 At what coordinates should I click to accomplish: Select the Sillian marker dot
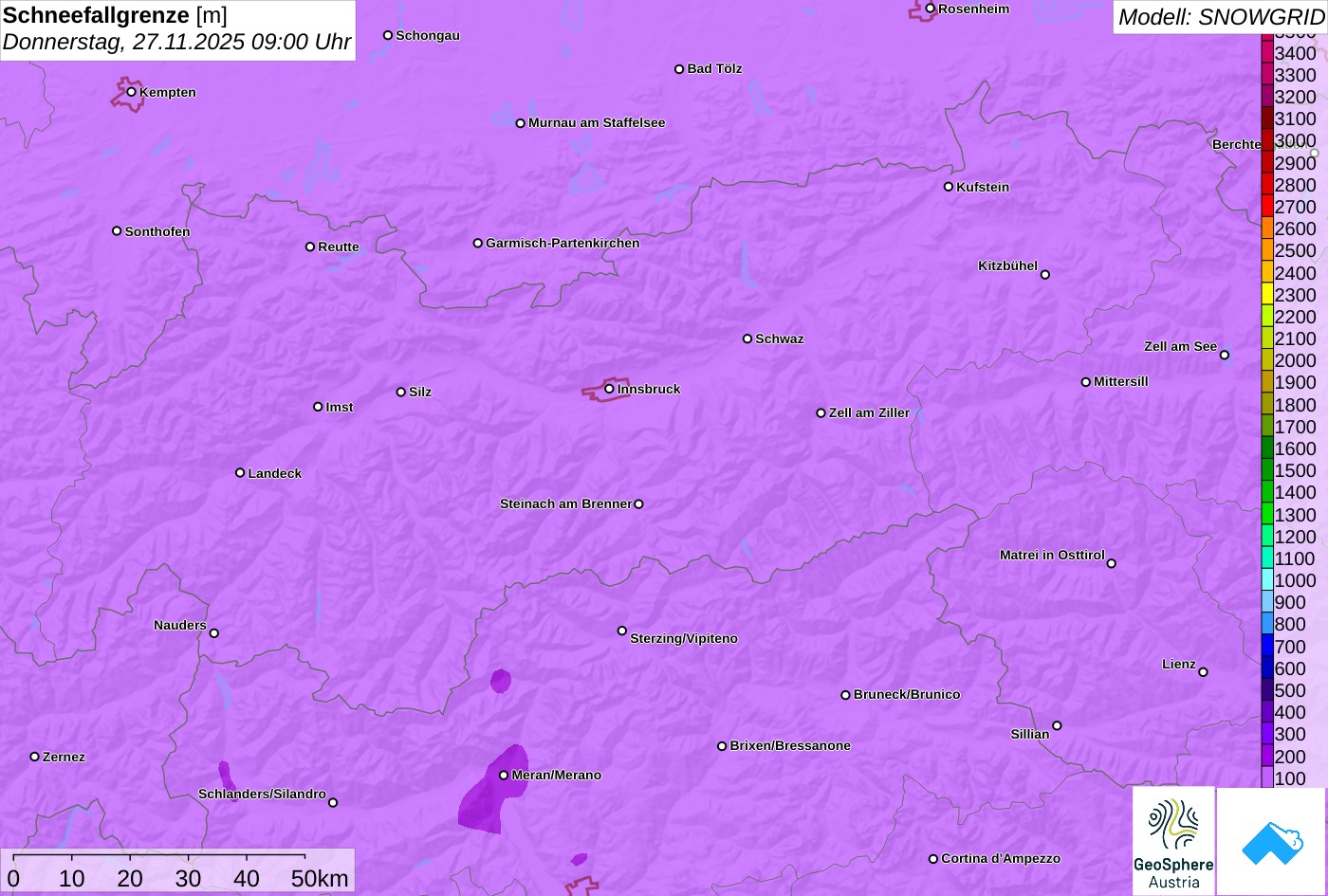tap(1057, 726)
